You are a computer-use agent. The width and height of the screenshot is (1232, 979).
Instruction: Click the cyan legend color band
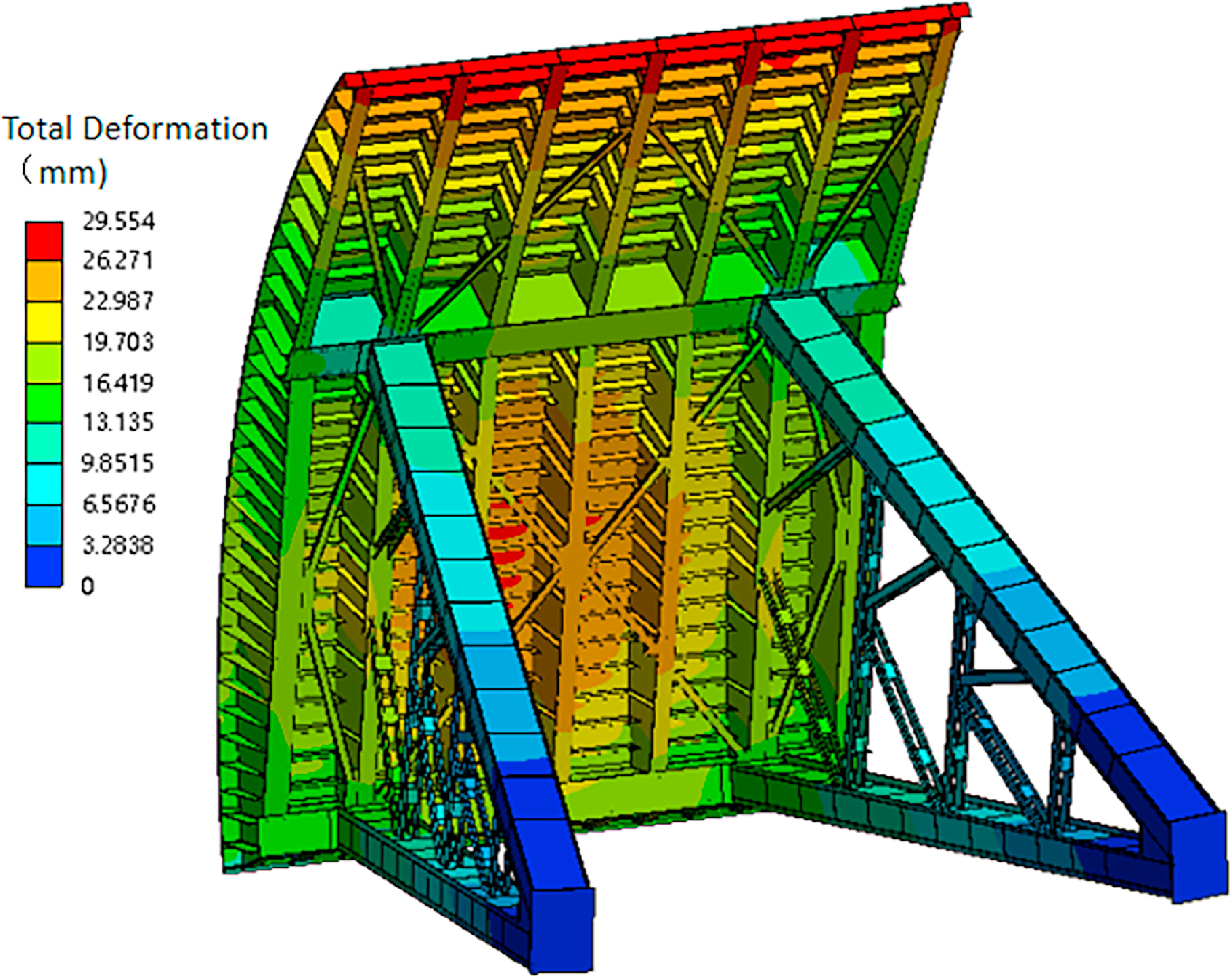coord(44,485)
